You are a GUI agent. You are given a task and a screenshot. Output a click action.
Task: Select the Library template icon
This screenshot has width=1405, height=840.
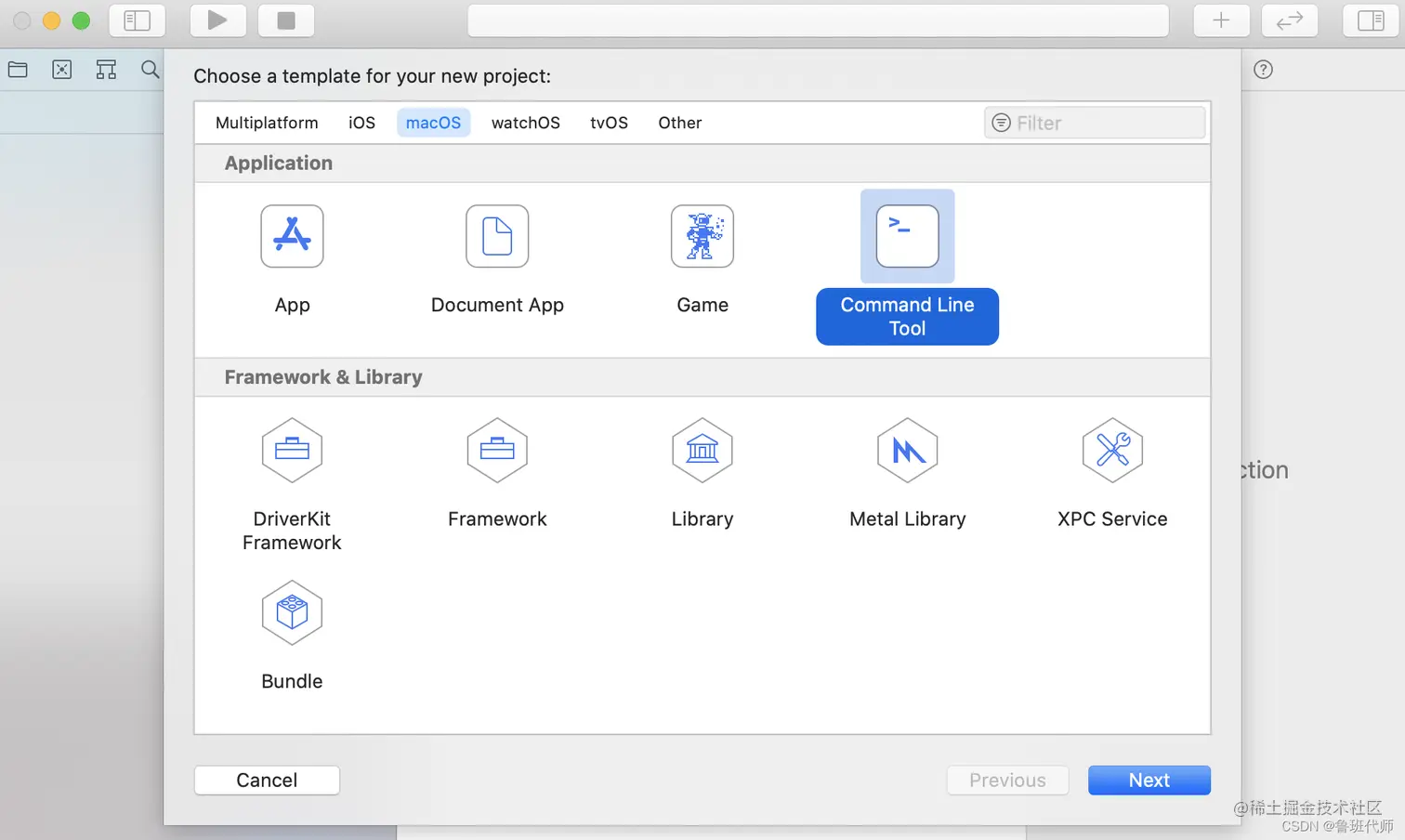click(x=702, y=451)
